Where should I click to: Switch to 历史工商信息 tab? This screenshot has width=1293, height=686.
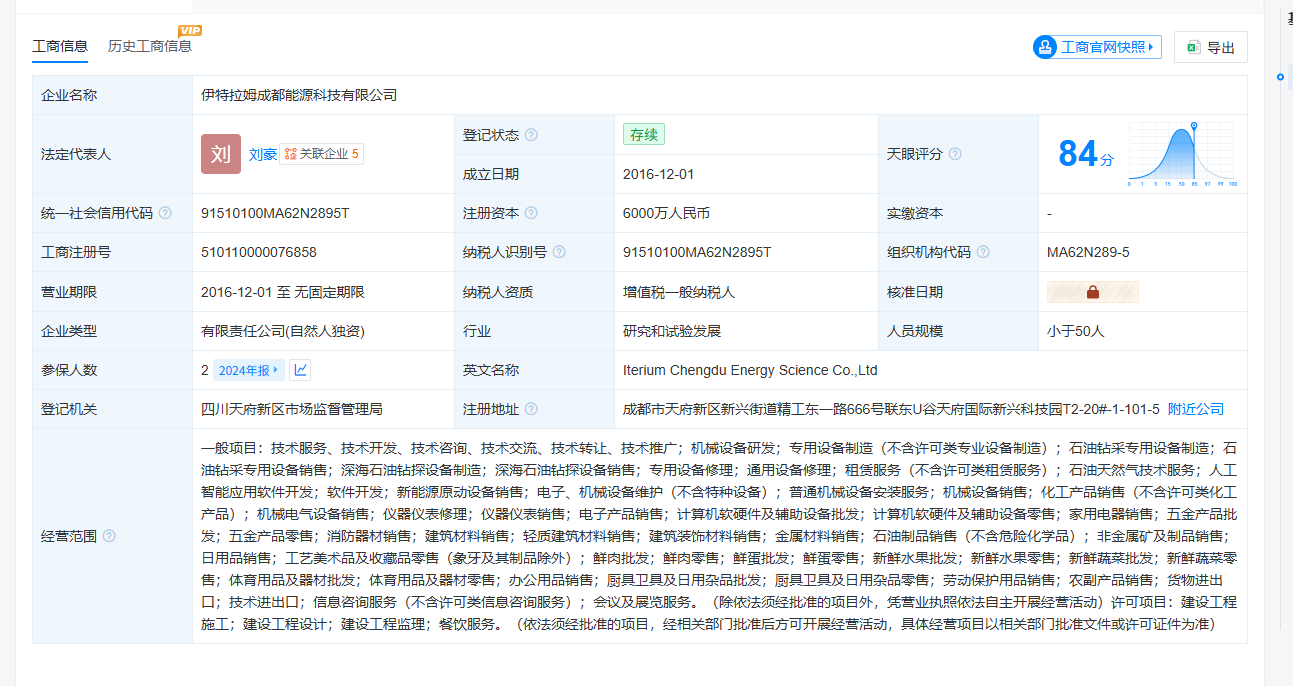pos(150,46)
